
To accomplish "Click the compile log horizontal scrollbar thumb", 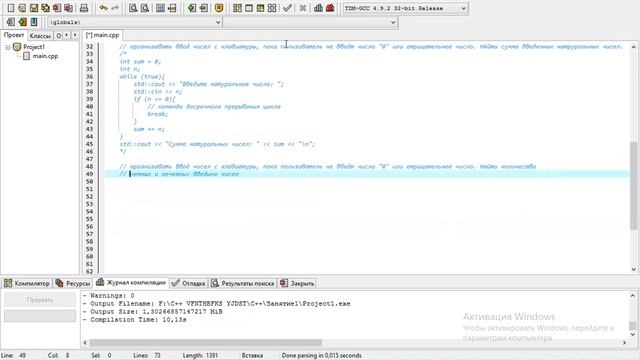I will coord(205,343).
